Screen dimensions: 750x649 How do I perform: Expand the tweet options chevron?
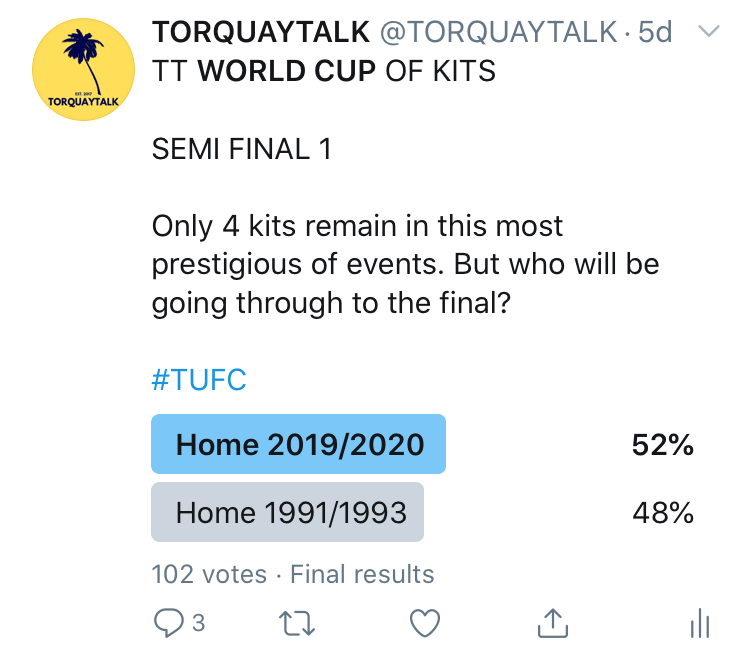click(x=708, y=32)
